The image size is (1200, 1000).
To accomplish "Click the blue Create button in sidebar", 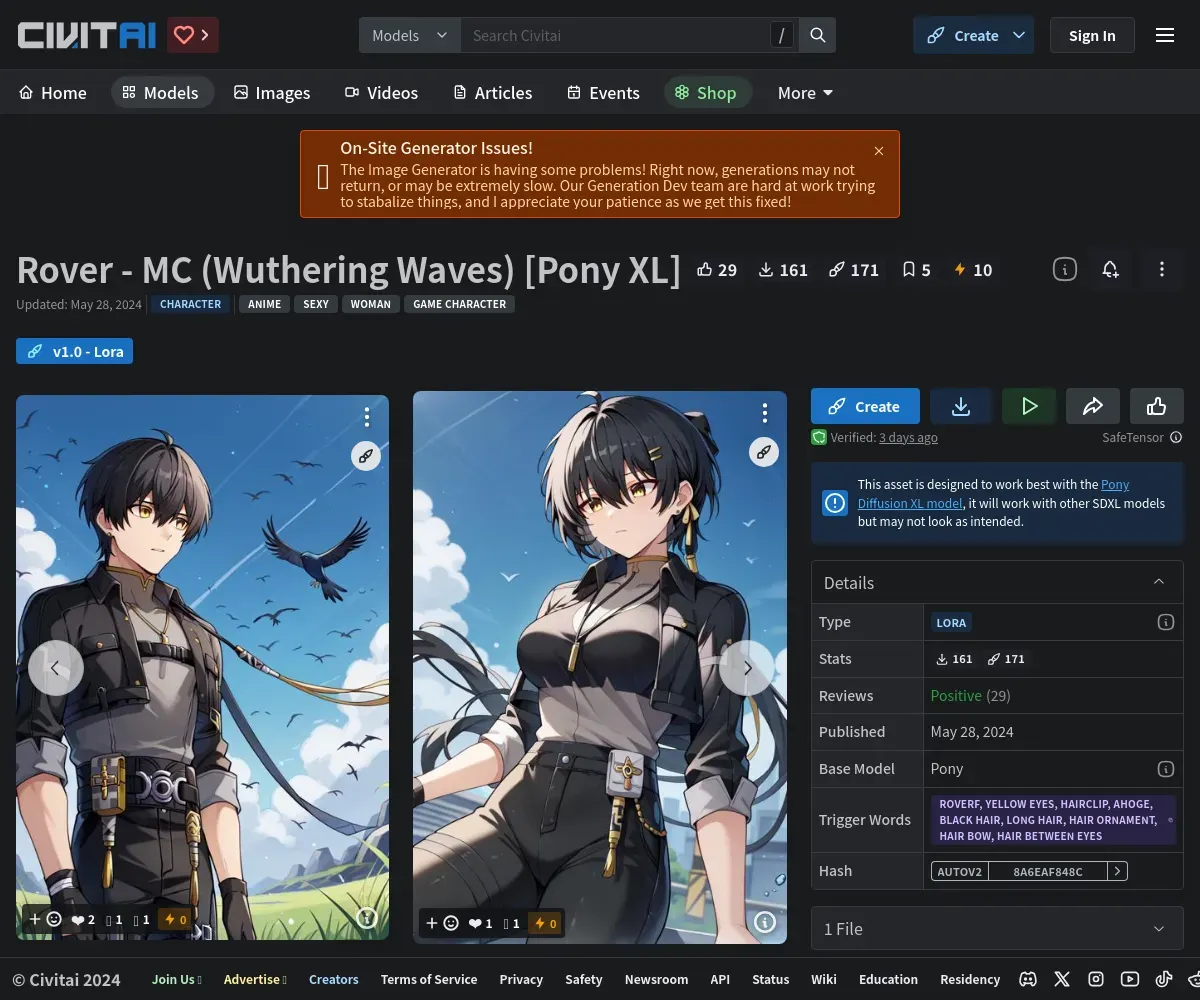I will point(865,406).
